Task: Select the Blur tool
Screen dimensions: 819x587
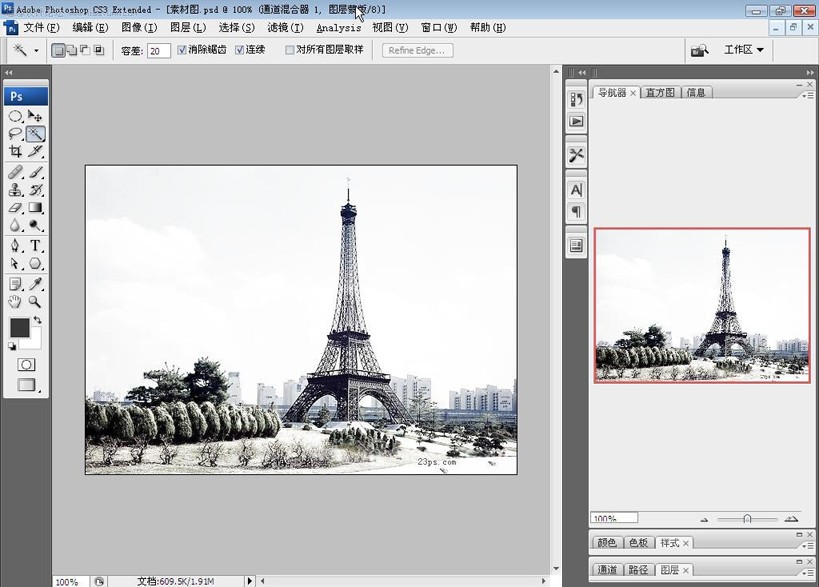Action: pos(15,225)
